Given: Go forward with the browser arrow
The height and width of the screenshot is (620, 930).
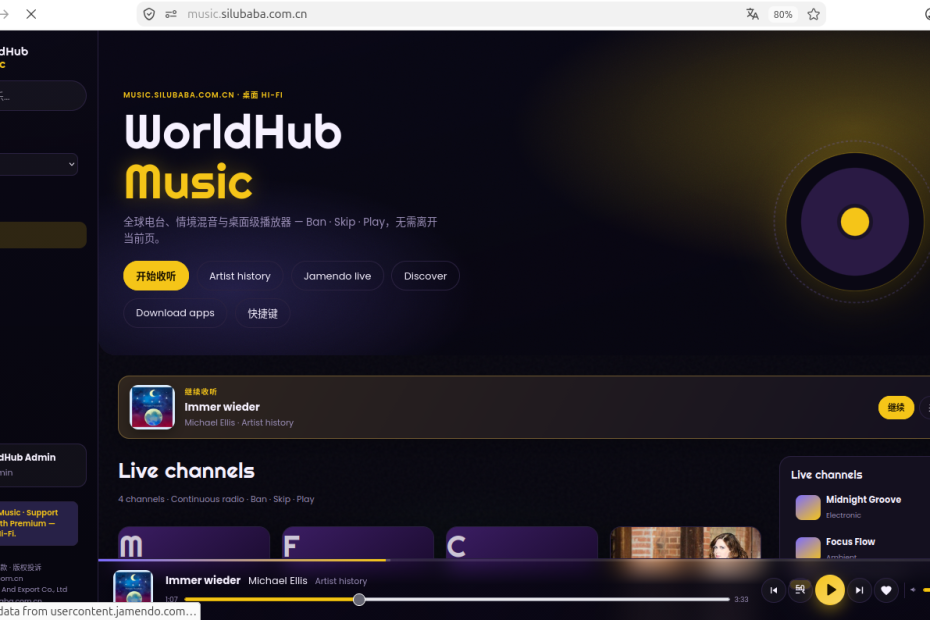Looking at the screenshot, I should [x=4, y=14].
